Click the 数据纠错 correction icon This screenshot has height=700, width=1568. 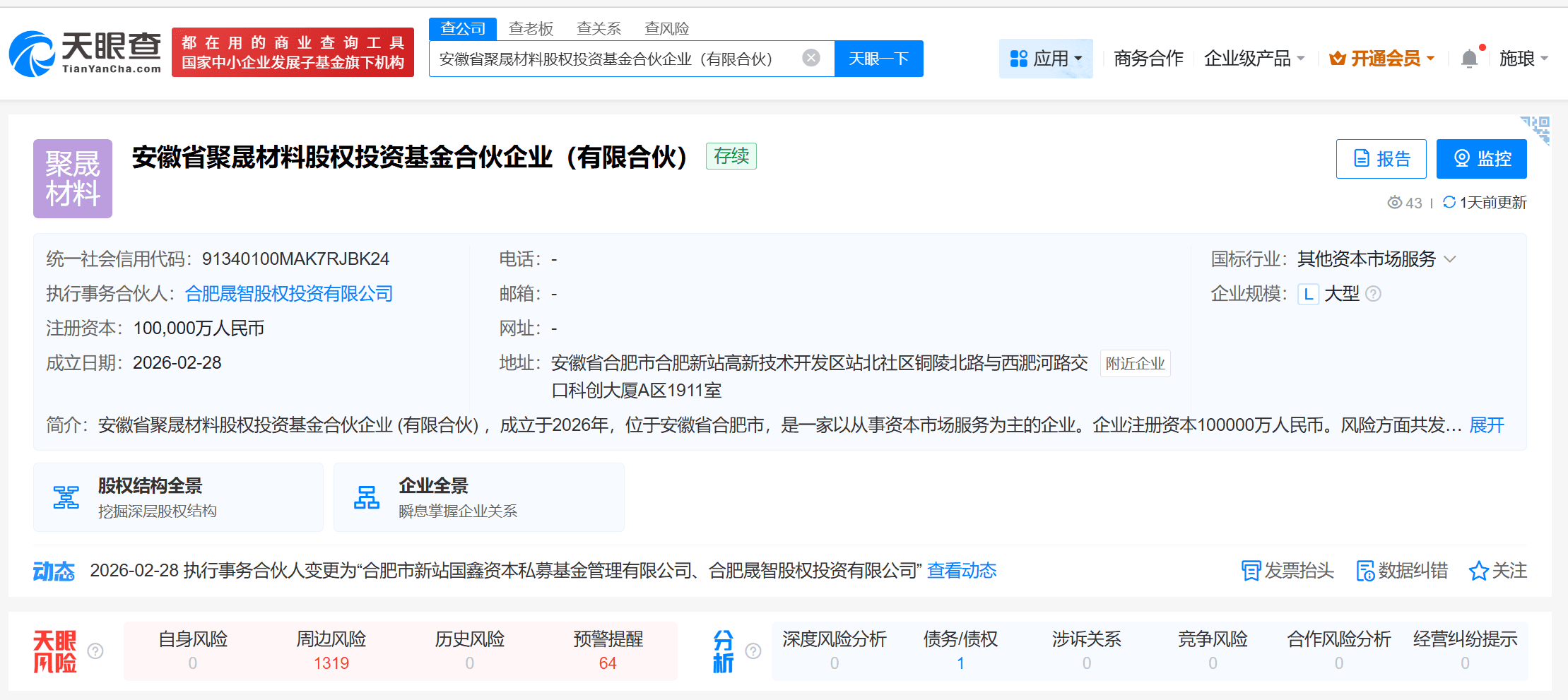click(x=1367, y=570)
